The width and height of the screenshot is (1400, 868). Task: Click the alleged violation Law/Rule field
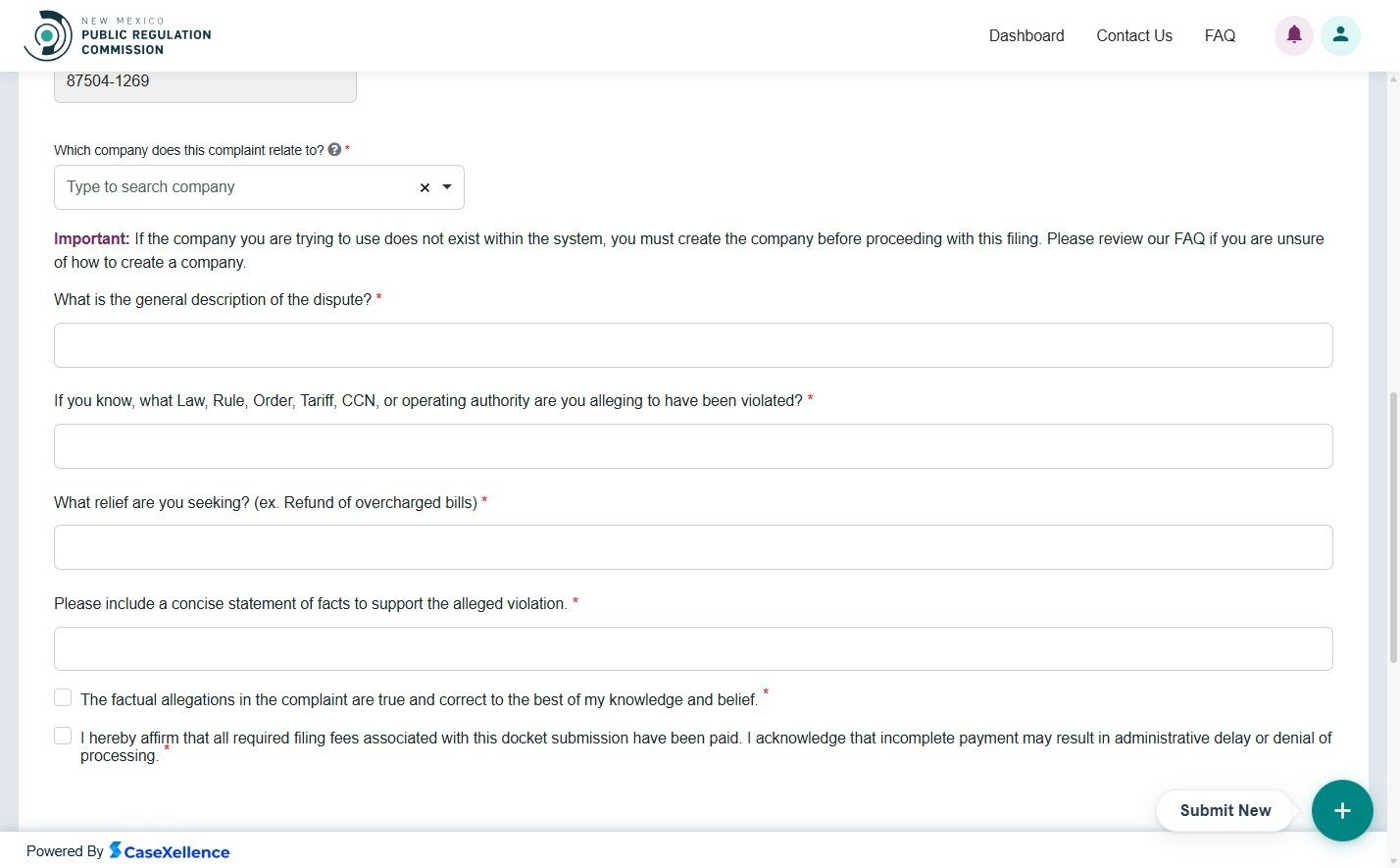(693, 445)
